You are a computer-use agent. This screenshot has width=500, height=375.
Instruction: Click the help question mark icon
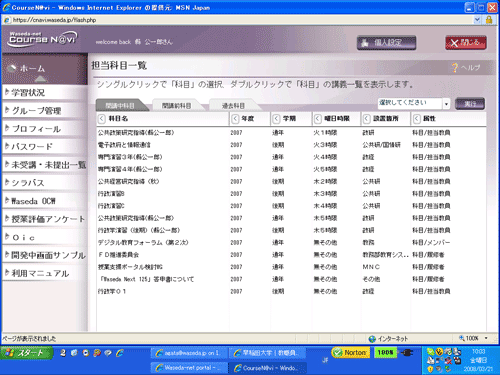tap(455, 68)
